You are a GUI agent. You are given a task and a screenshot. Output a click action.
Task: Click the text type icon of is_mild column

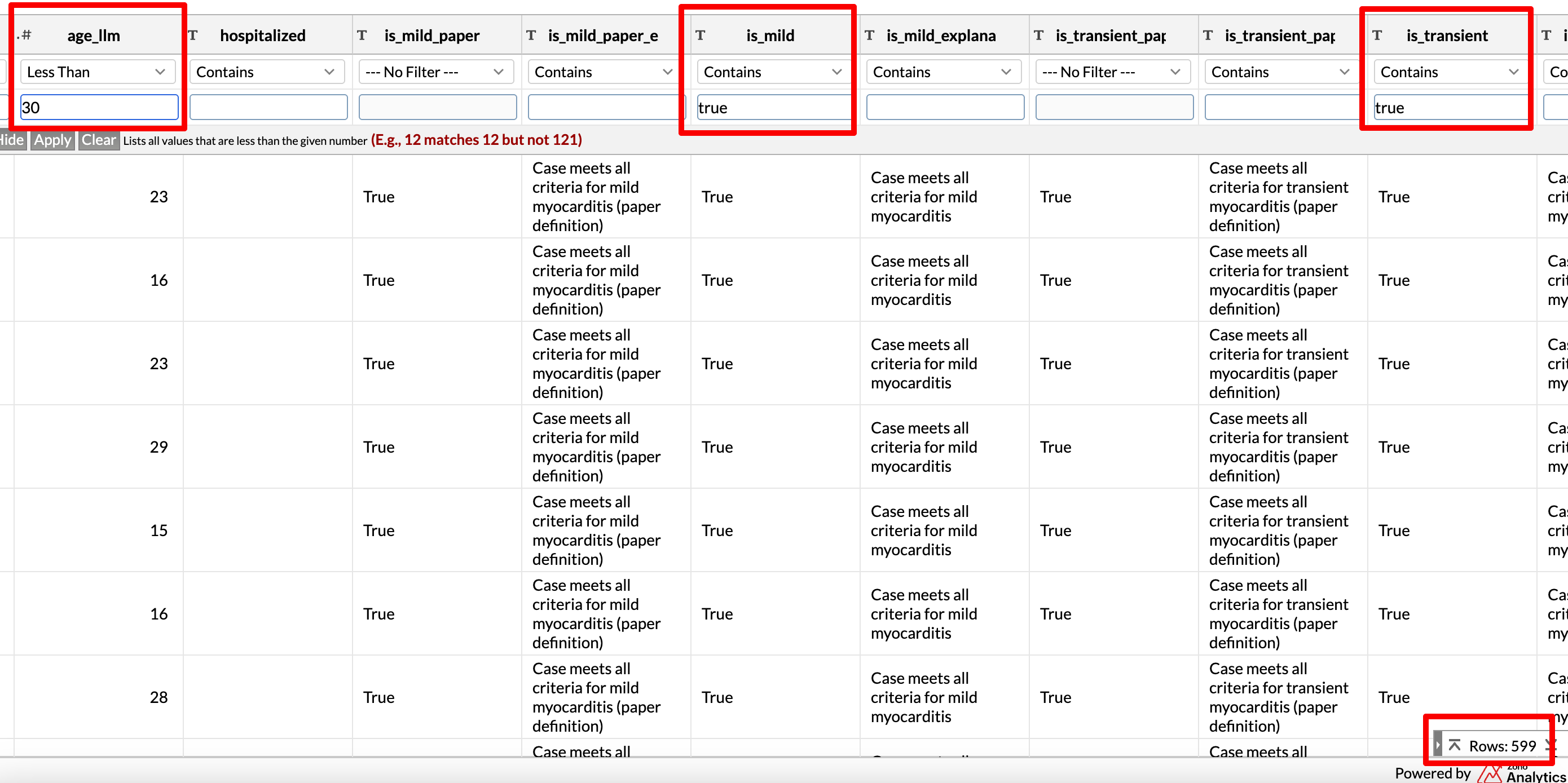click(700, 36)
